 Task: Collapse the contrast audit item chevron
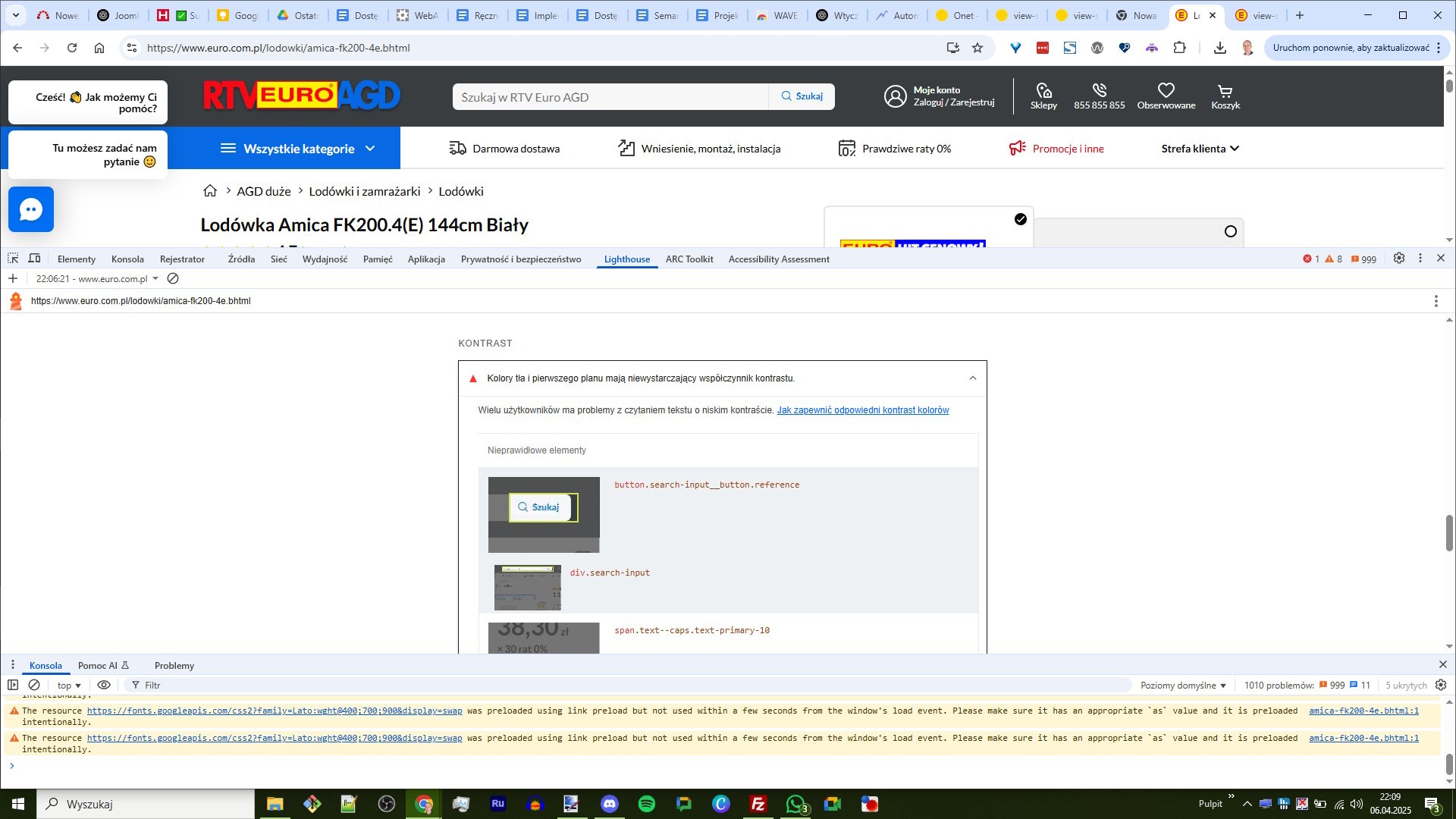point(973,378)
